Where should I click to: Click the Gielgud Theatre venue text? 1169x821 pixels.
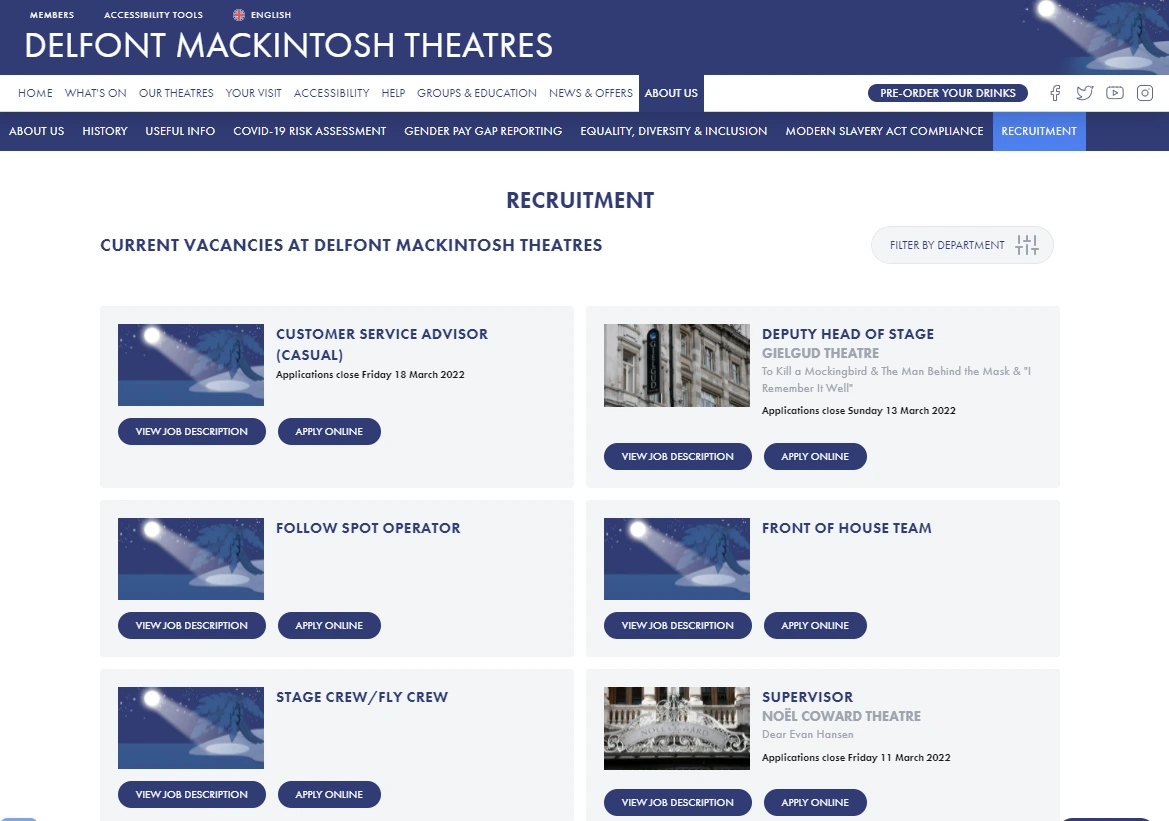[820, 353]
